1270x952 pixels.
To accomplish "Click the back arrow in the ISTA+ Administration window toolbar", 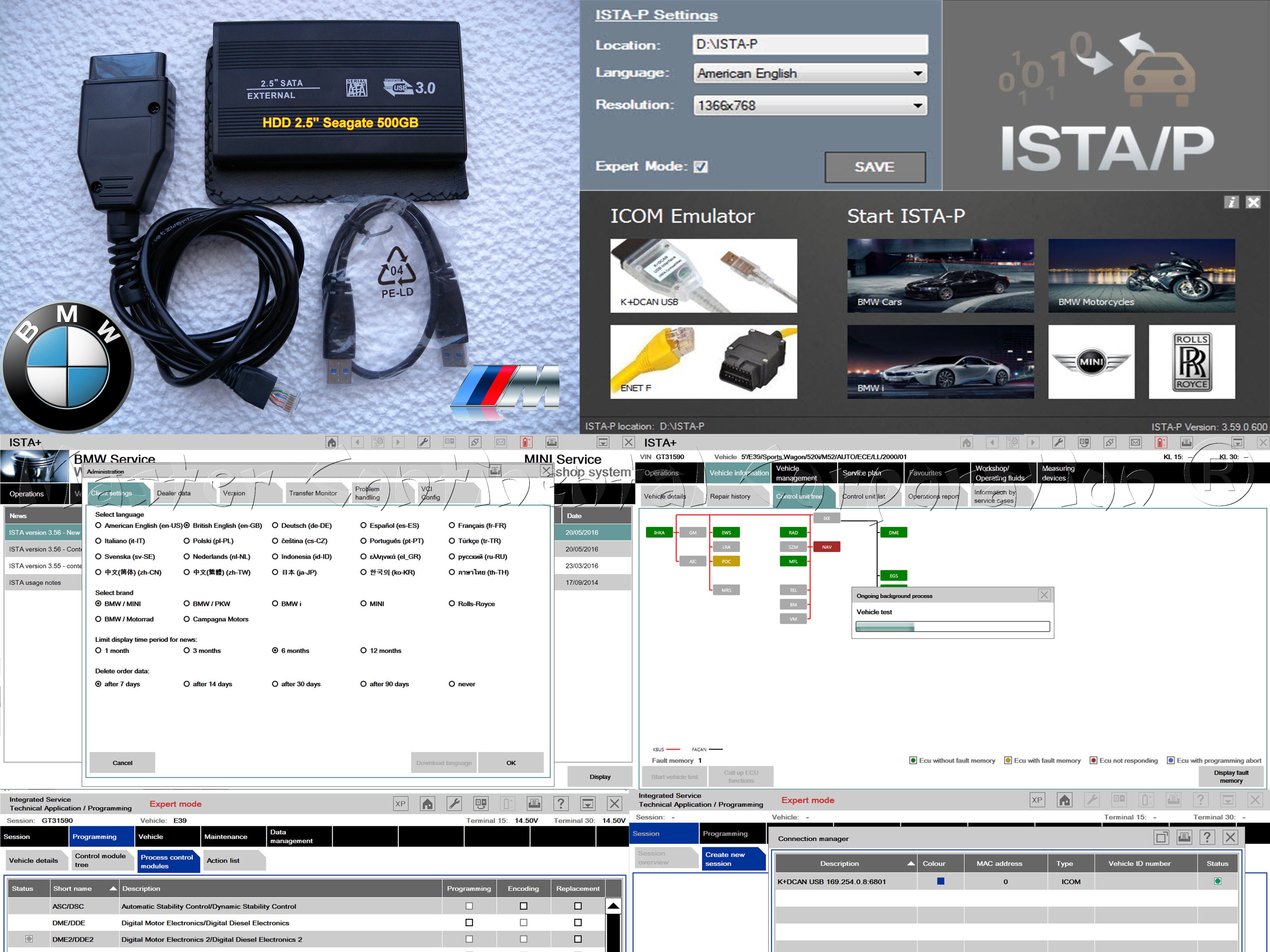I will (x=358, y=442).
